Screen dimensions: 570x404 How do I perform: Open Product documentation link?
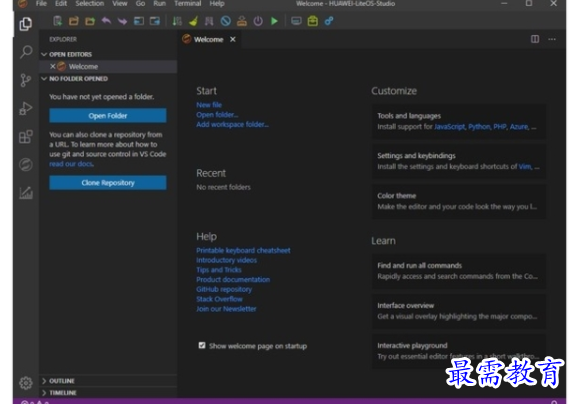(233, 280)
